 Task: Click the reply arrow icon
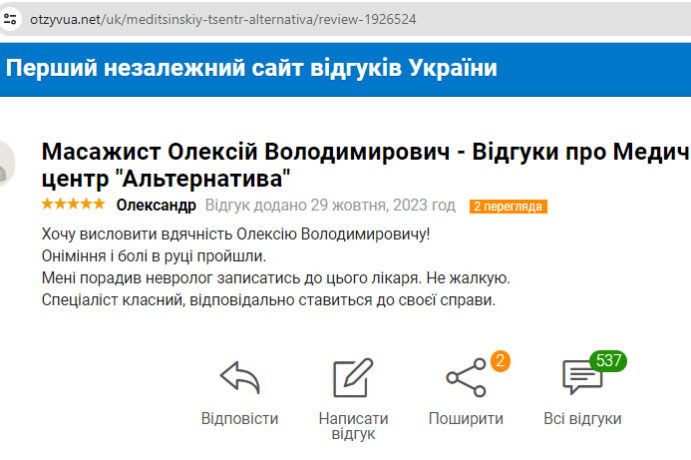[x=240, y=378]
